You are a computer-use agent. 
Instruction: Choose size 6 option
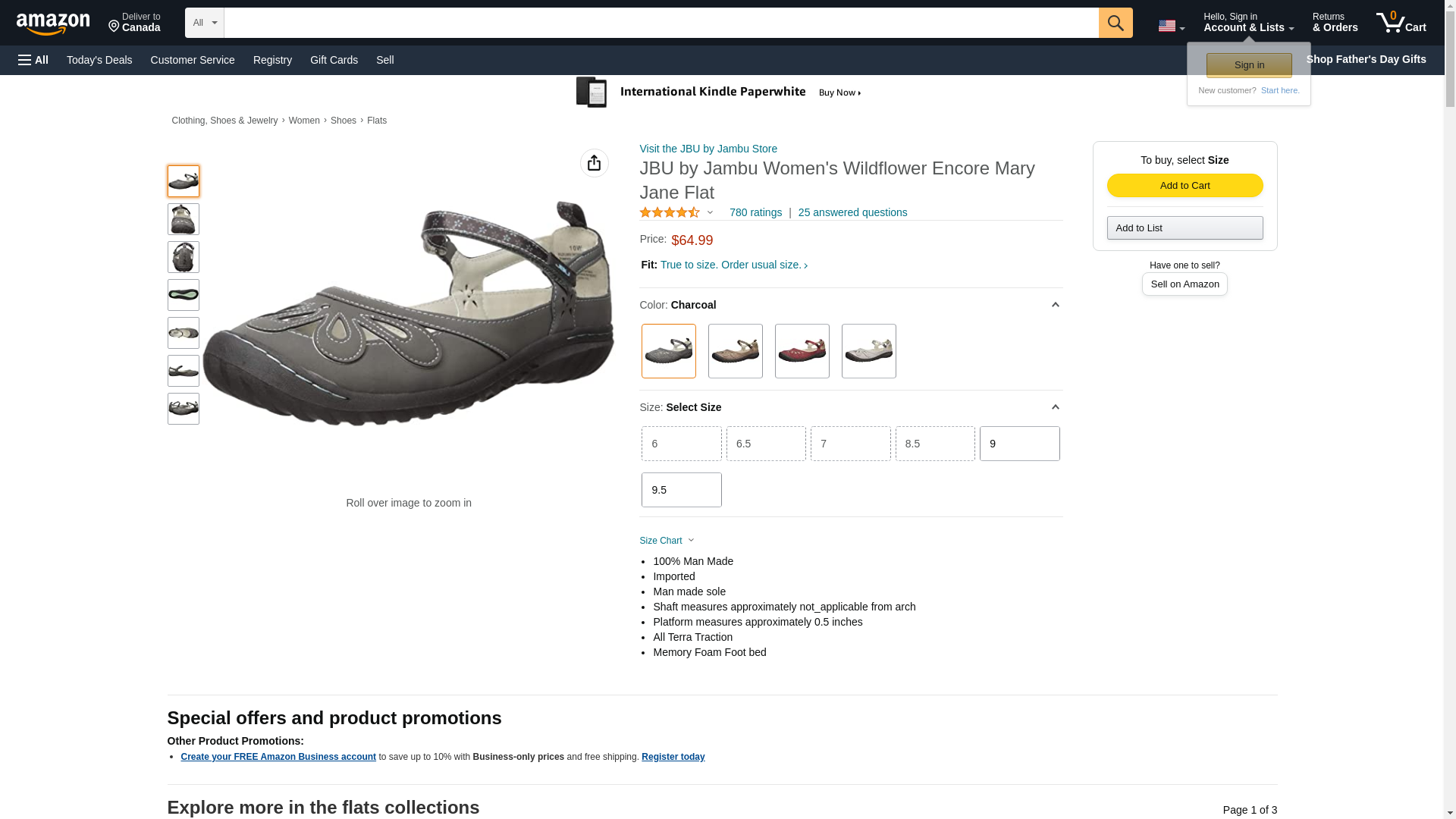pyautogui.click(x=681, y=444)
